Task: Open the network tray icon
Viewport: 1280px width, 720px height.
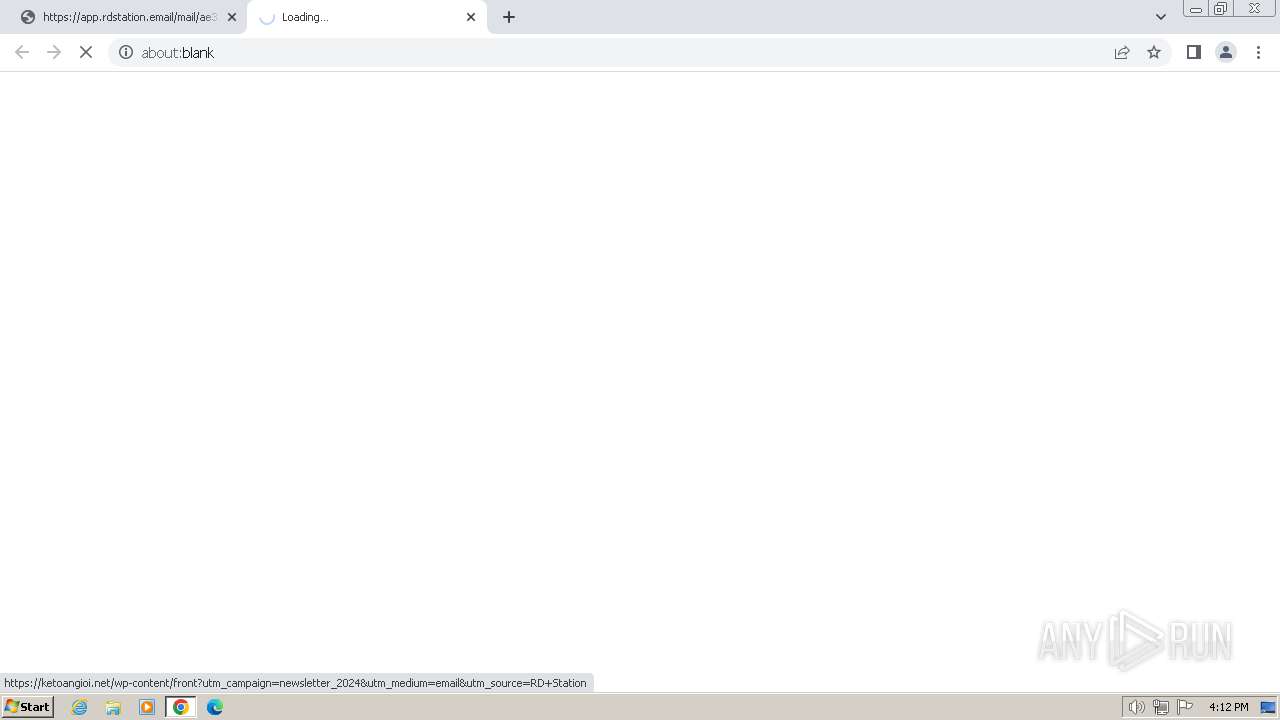Action: point(1161,707)
